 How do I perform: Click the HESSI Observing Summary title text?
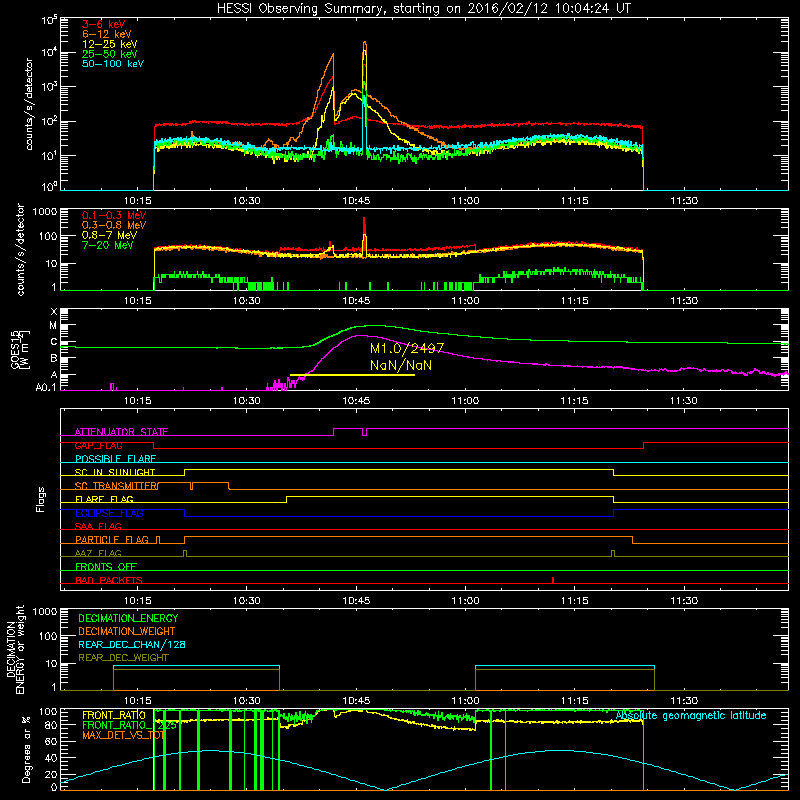[423, 8]
